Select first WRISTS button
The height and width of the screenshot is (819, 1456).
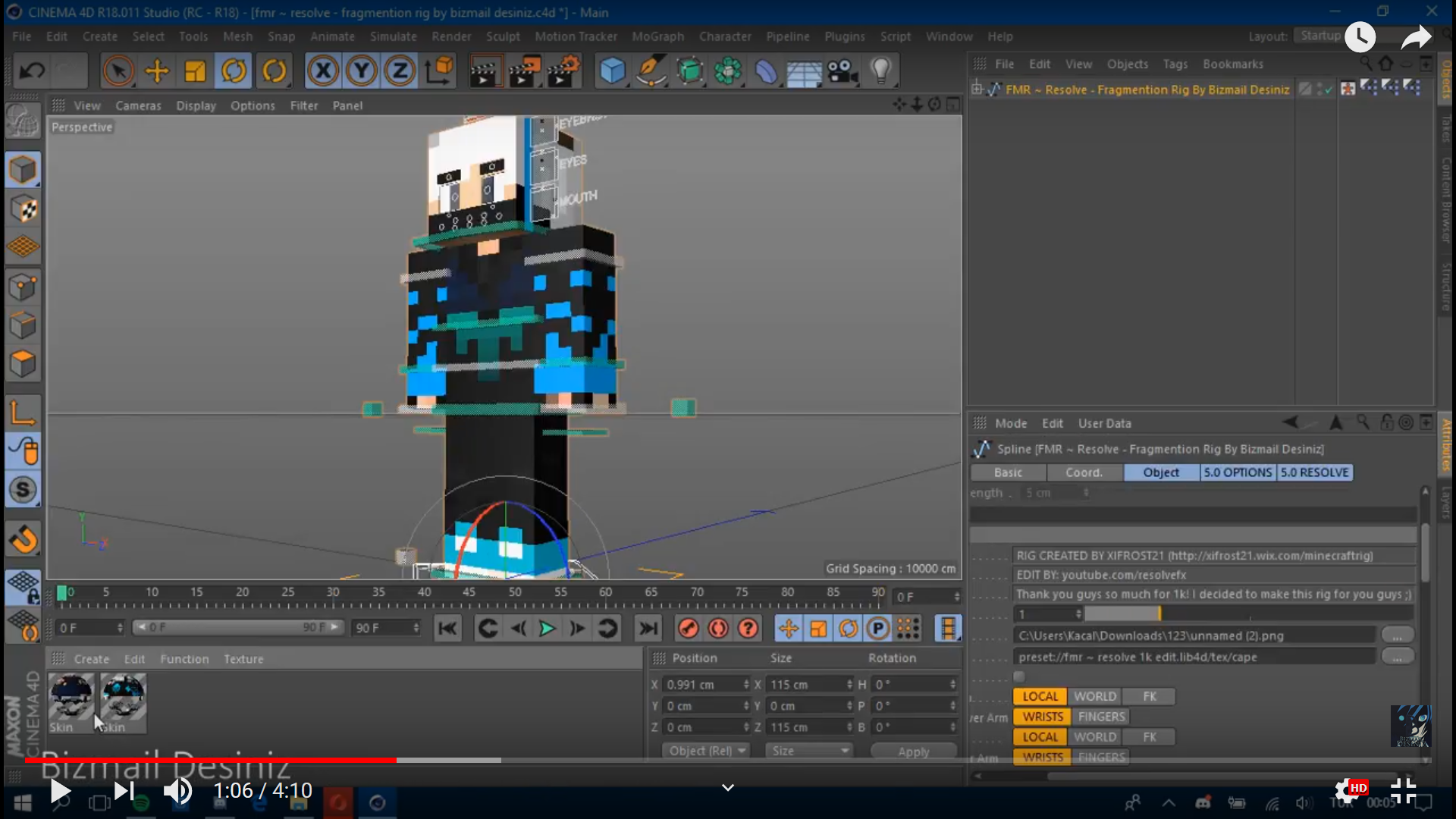tap(1042, 717)
